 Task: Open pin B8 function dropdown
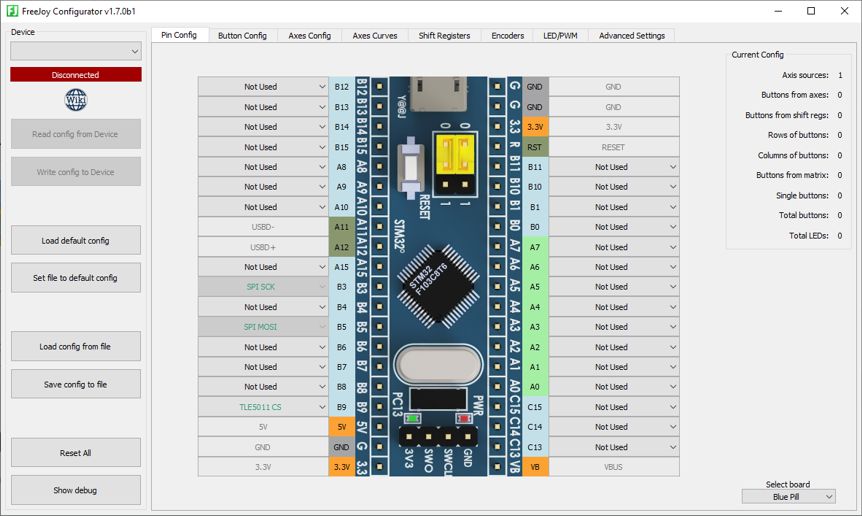[263, 387]
